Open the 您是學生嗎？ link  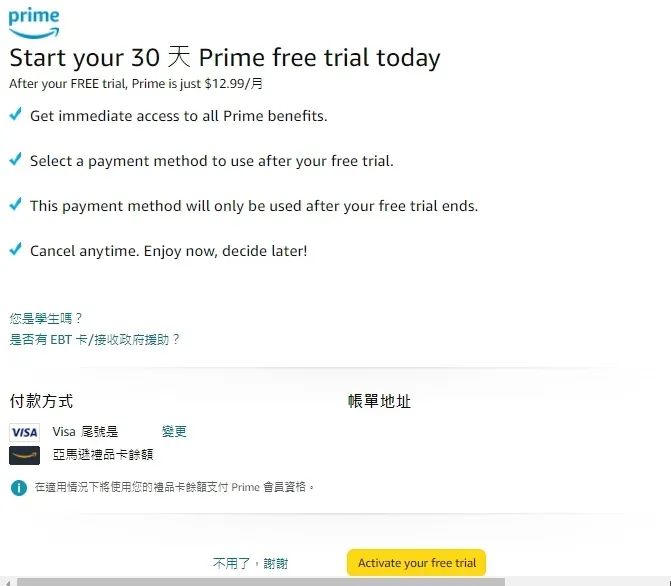(46, 319)
